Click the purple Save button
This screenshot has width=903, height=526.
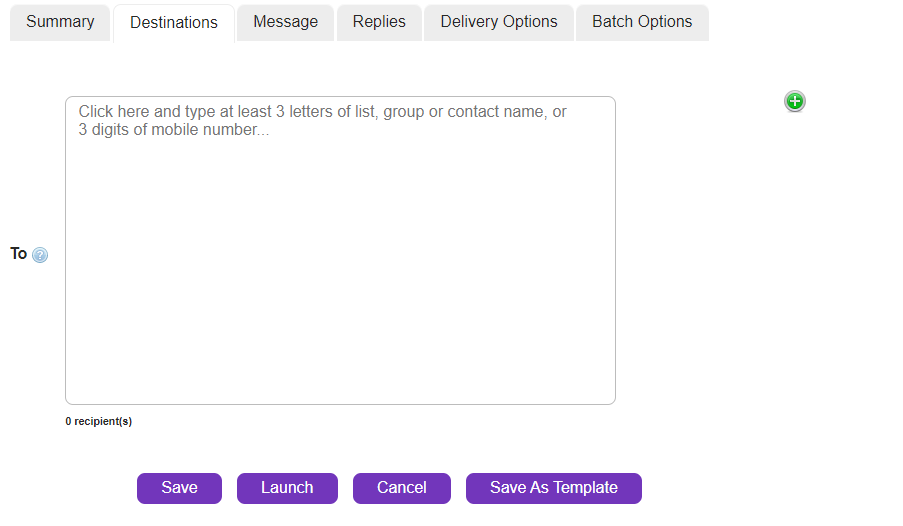coord(179,488)
